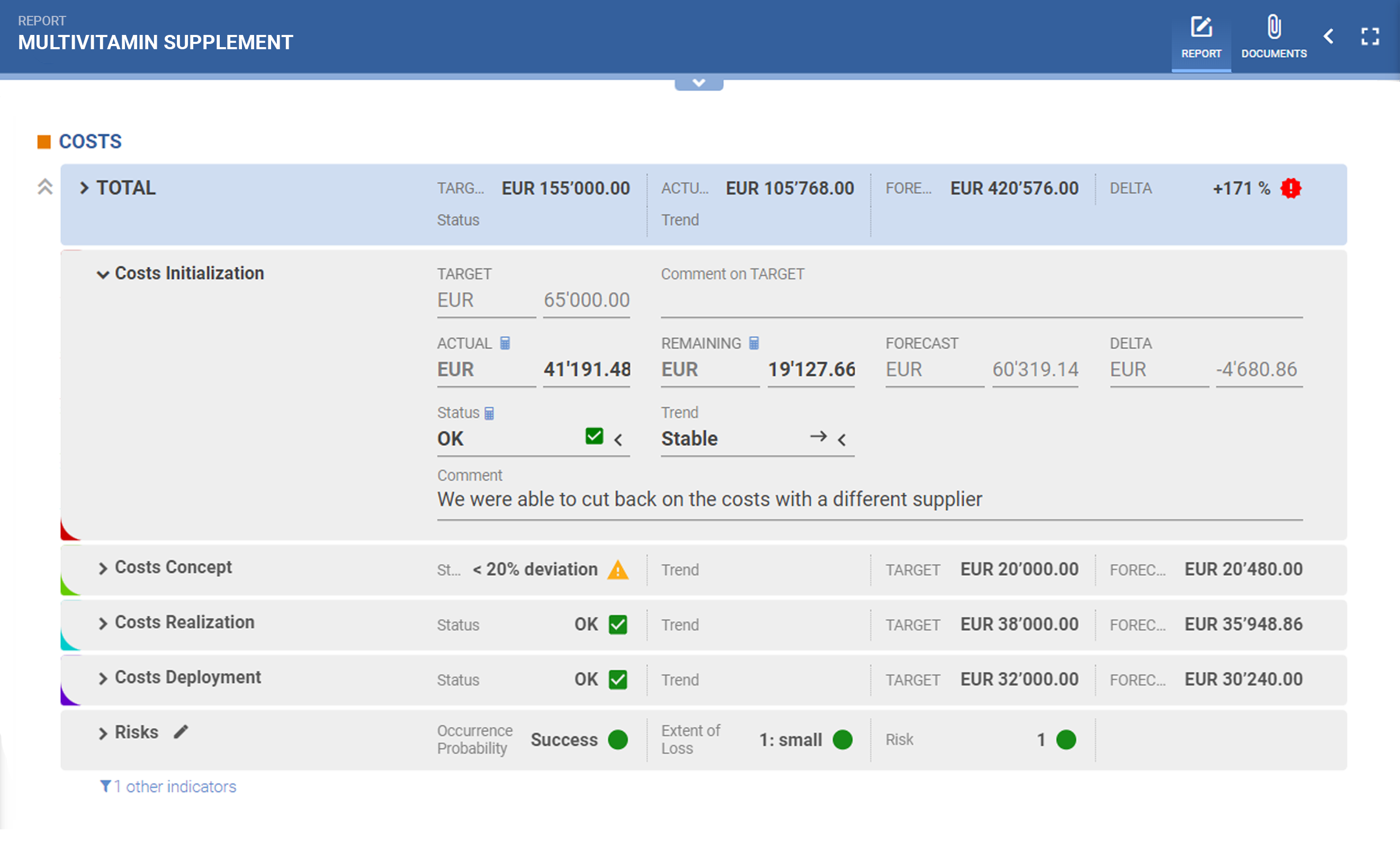1400x850 pixels.
Task: Click the orange warning triangle for Costs Concept
Action: coord(617,569)
